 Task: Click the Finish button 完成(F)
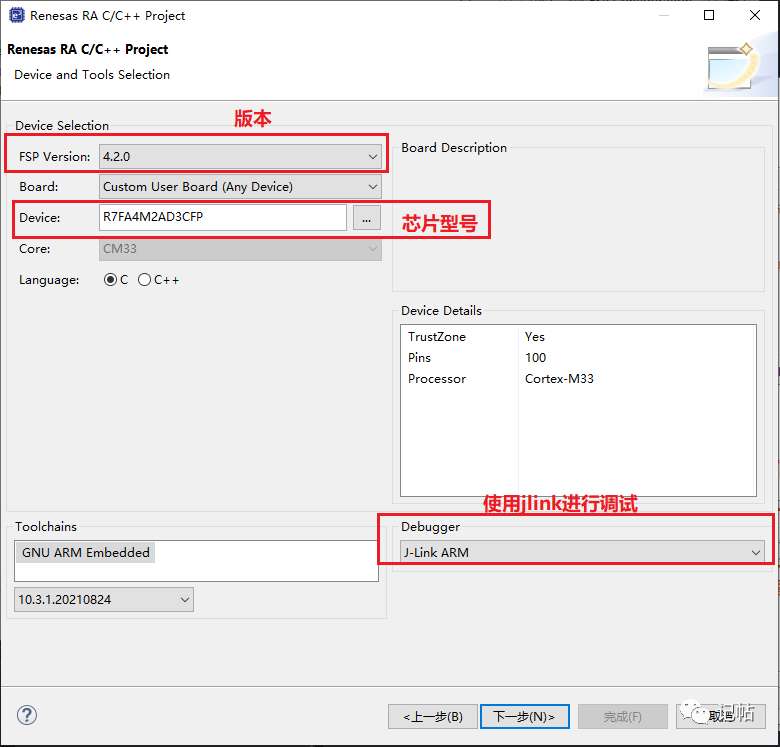[x=622, y=717]
